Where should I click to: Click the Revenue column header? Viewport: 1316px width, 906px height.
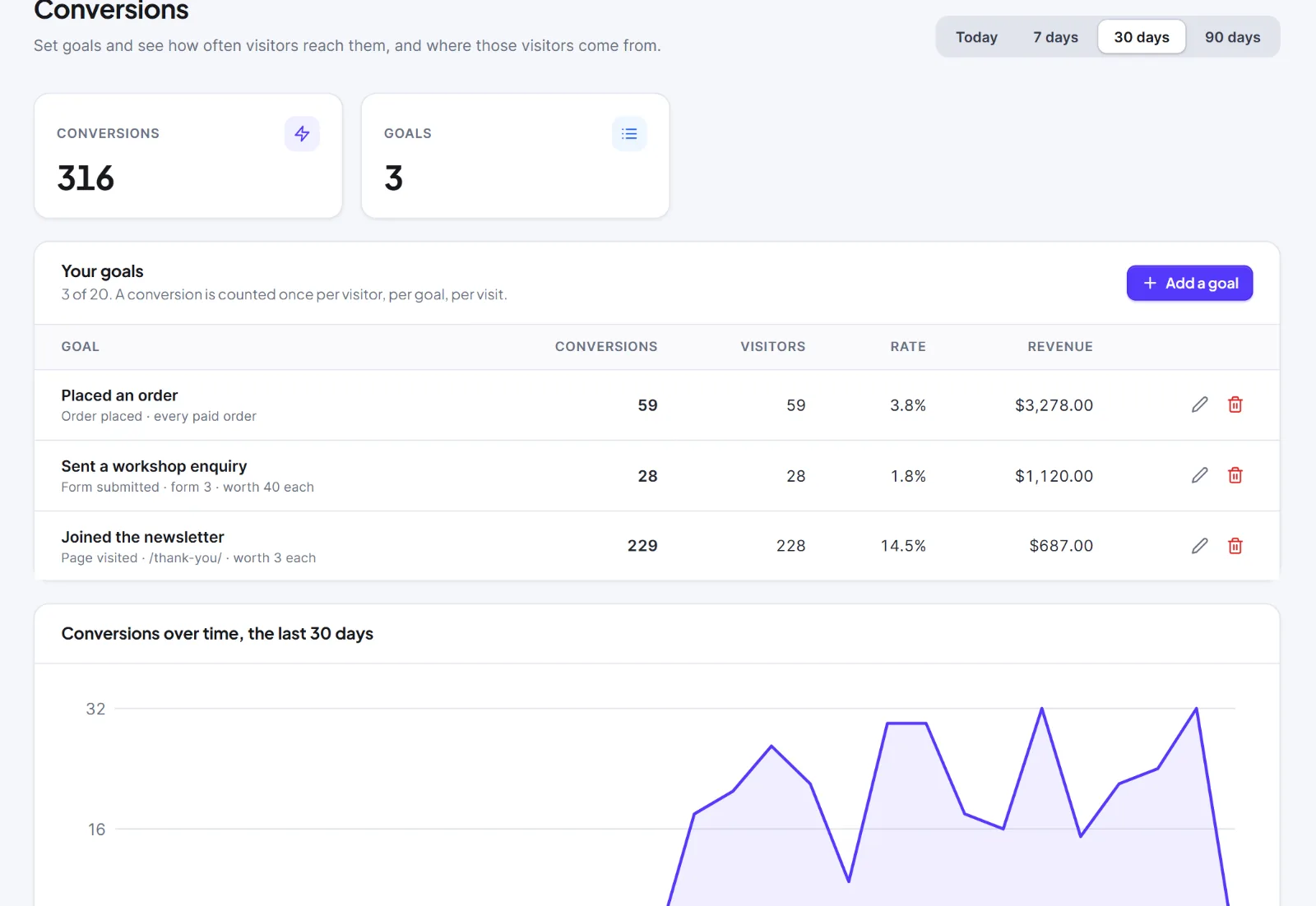[1060, 347]
